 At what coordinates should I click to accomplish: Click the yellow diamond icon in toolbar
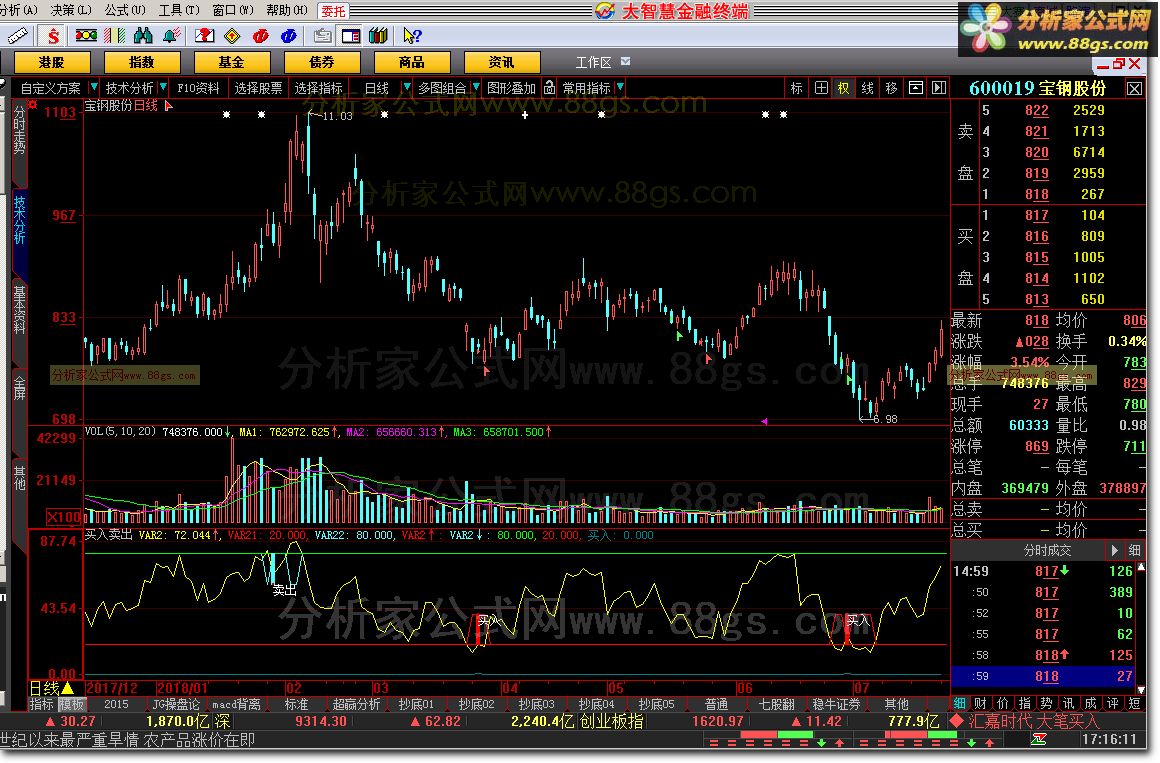click(x=232, y=36)
